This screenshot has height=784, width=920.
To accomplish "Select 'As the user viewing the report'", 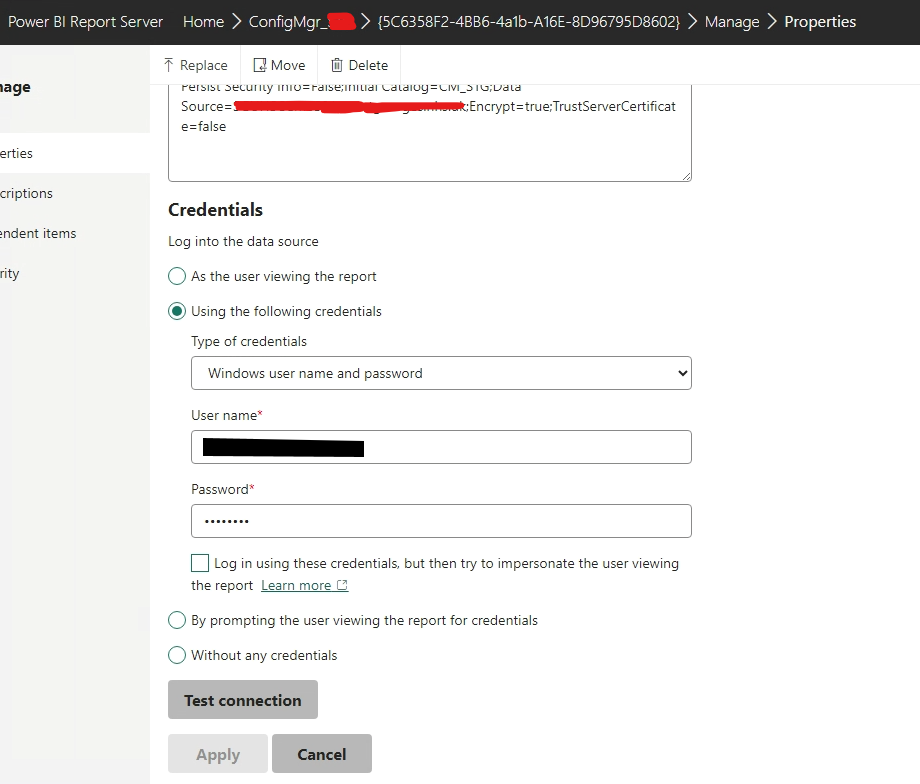I will pyautogui.click(x=177, y=276).
